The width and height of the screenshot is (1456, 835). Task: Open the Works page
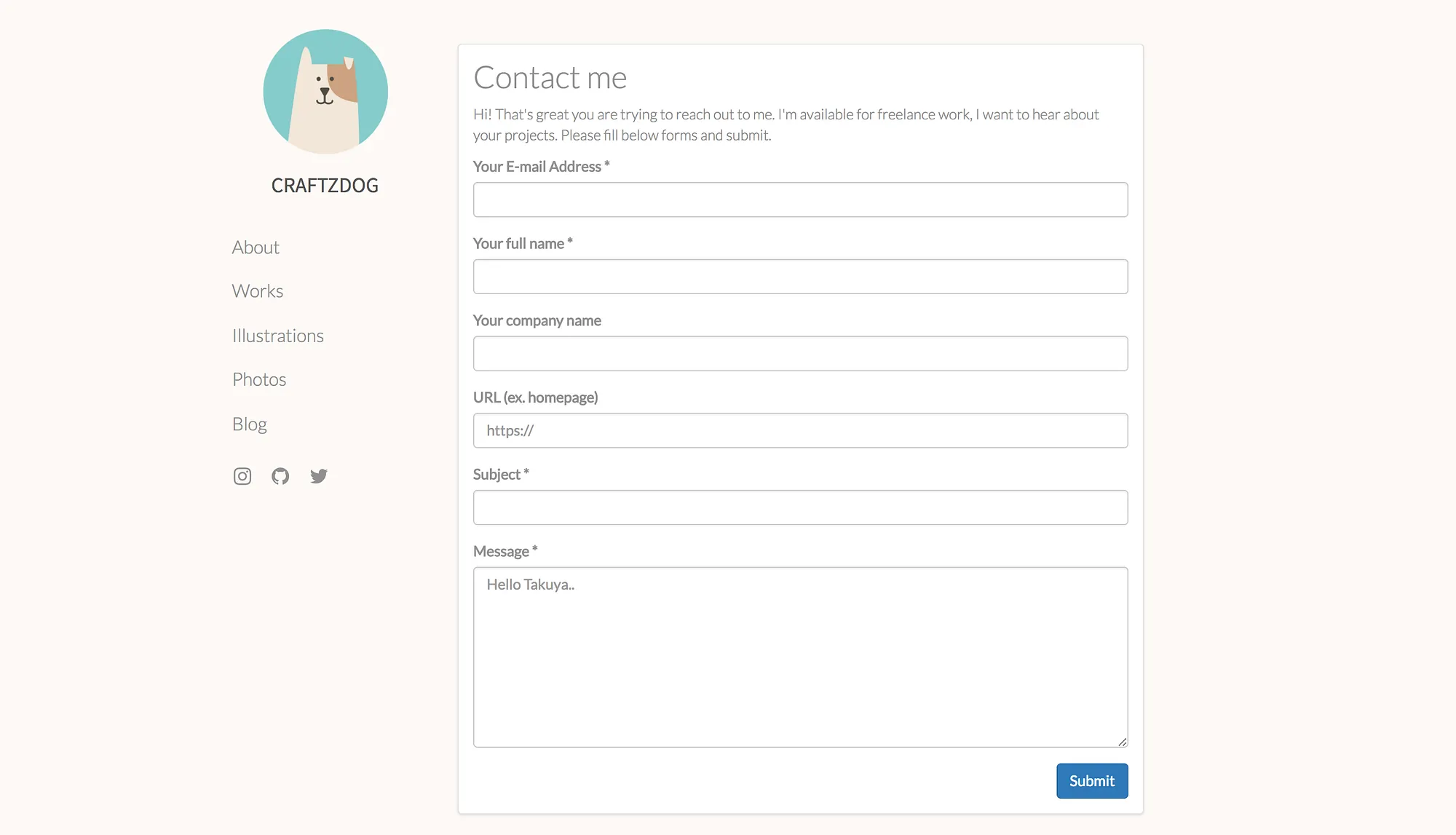[258, 291]
